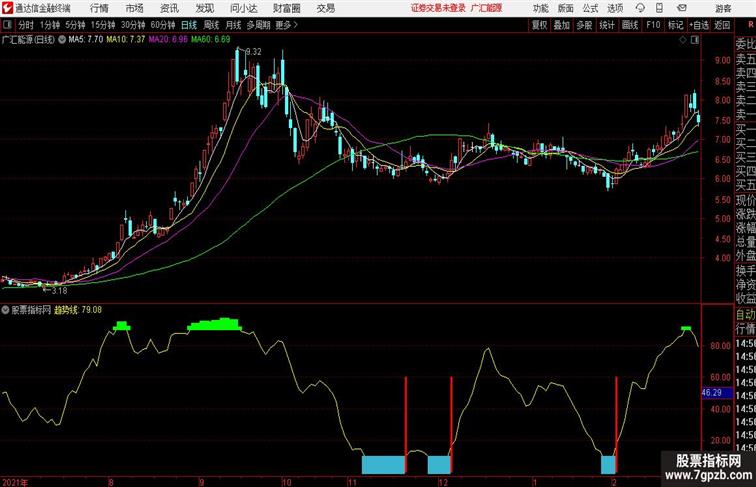The height and width of the screenshot is (487, 756).
Task: Click the 标记 mark button
Action: click(x=675, y=25)
